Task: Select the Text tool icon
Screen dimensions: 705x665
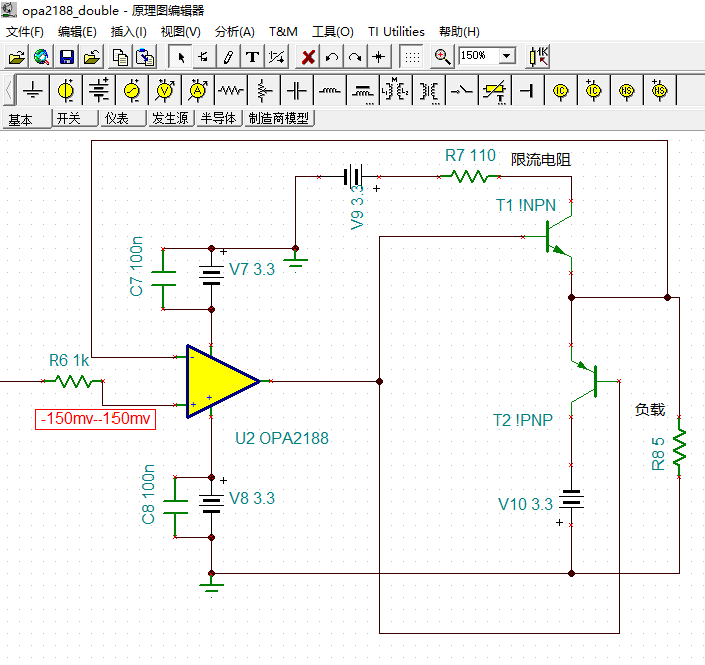Action: coord(252,57)
